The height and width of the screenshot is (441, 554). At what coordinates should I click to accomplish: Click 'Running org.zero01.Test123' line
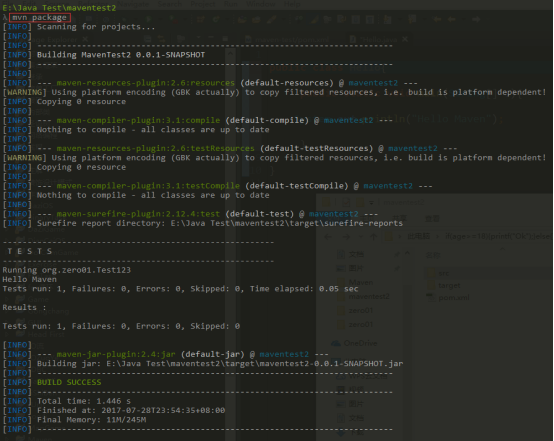66,270
